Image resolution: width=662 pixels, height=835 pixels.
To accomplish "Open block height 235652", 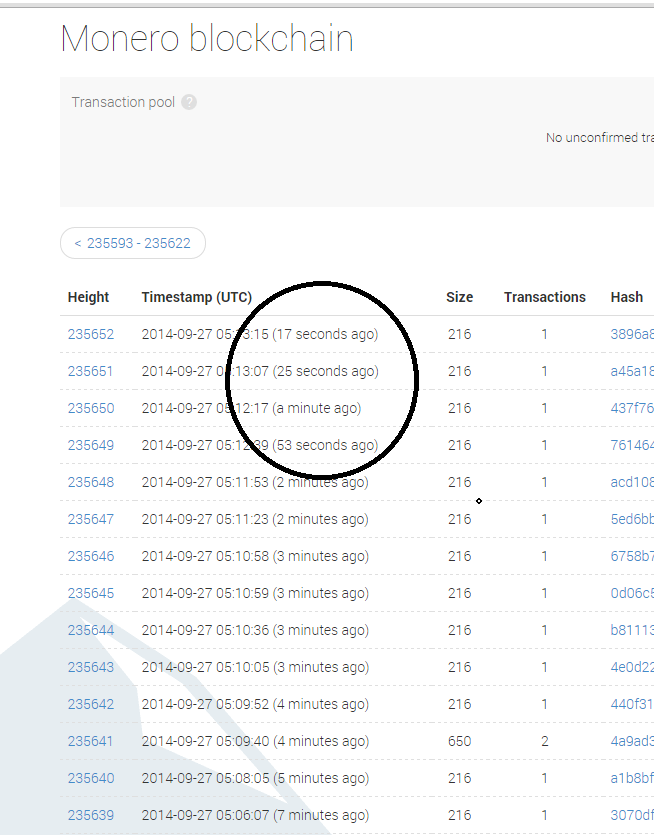I will [x=91, y=334].
